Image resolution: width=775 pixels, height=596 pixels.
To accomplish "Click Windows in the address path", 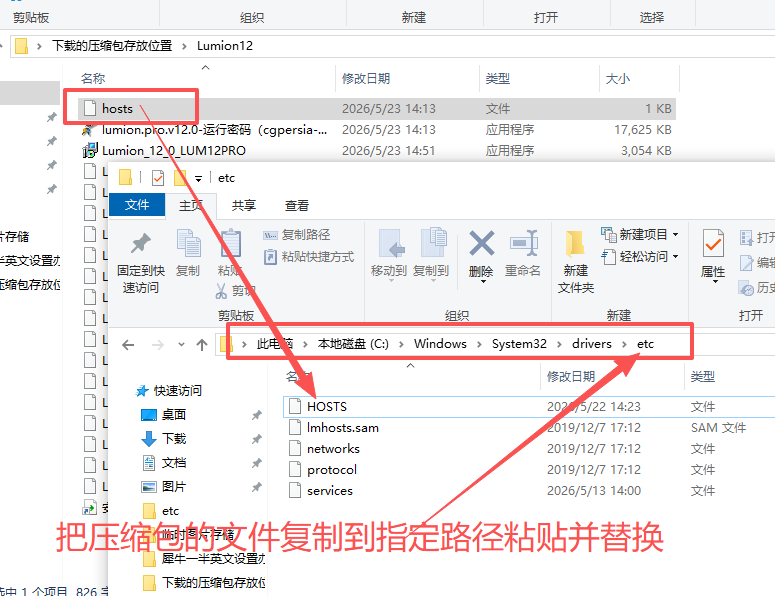I will point(440,344).
